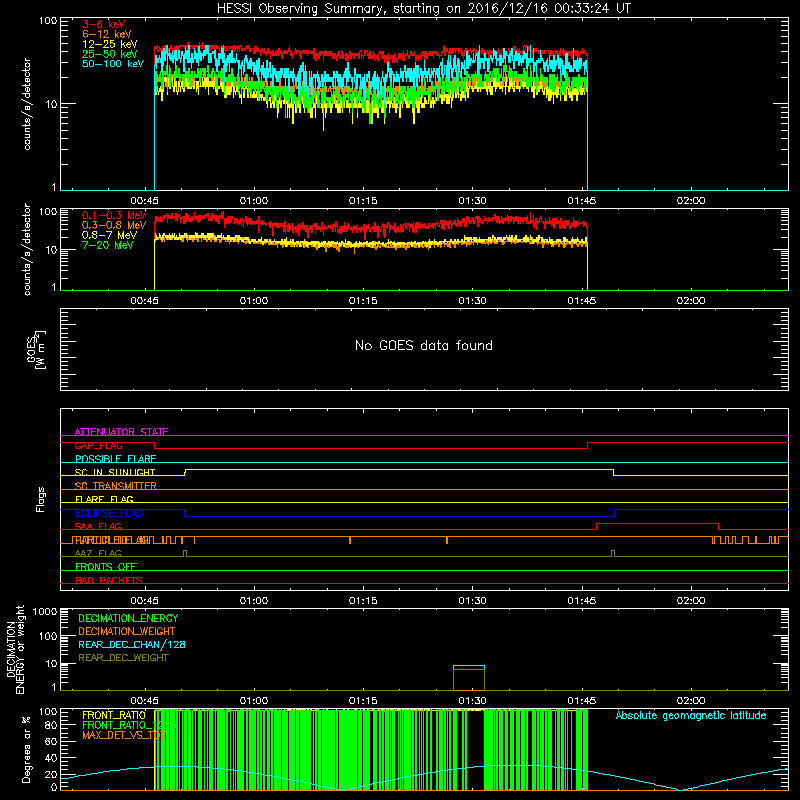Image resolution: width=800 pixels, height=800 pixels.
Task: Click 01:45 tick label under the Flags panel
Action: click(x=582, y=601)
